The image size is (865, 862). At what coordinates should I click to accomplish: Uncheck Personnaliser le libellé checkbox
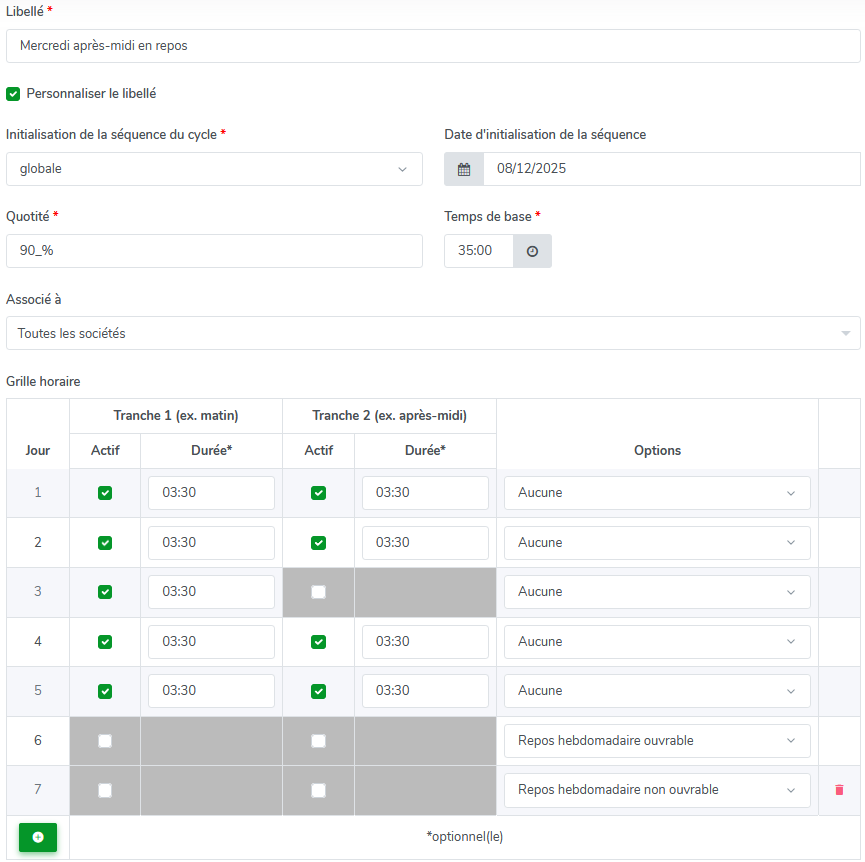click(x=13, y=94)
